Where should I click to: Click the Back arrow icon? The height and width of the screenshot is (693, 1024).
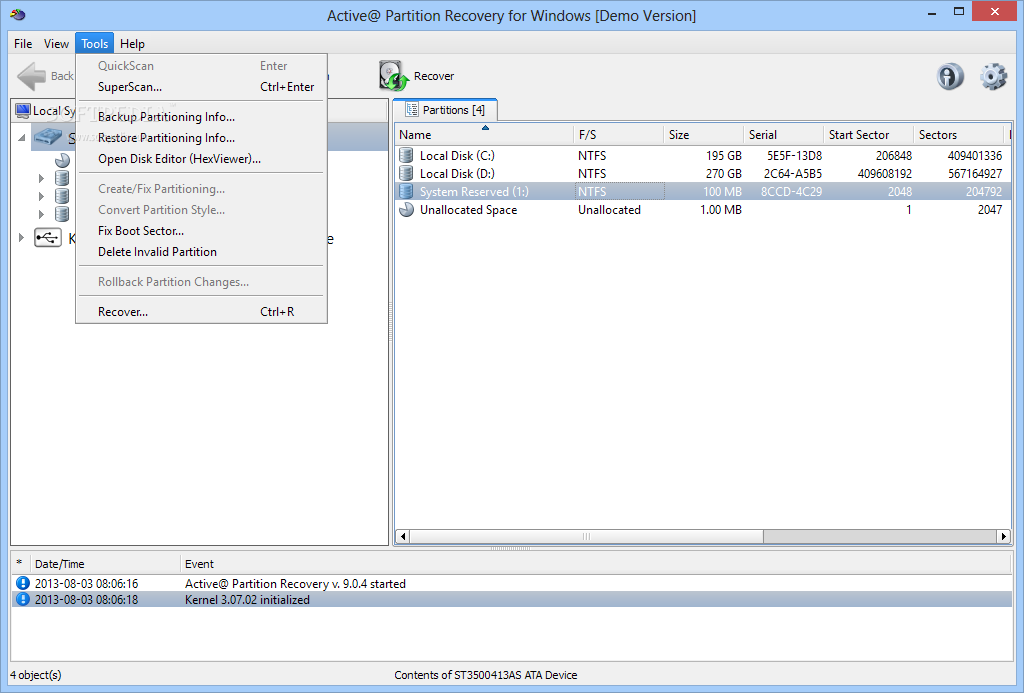(31, 76)
